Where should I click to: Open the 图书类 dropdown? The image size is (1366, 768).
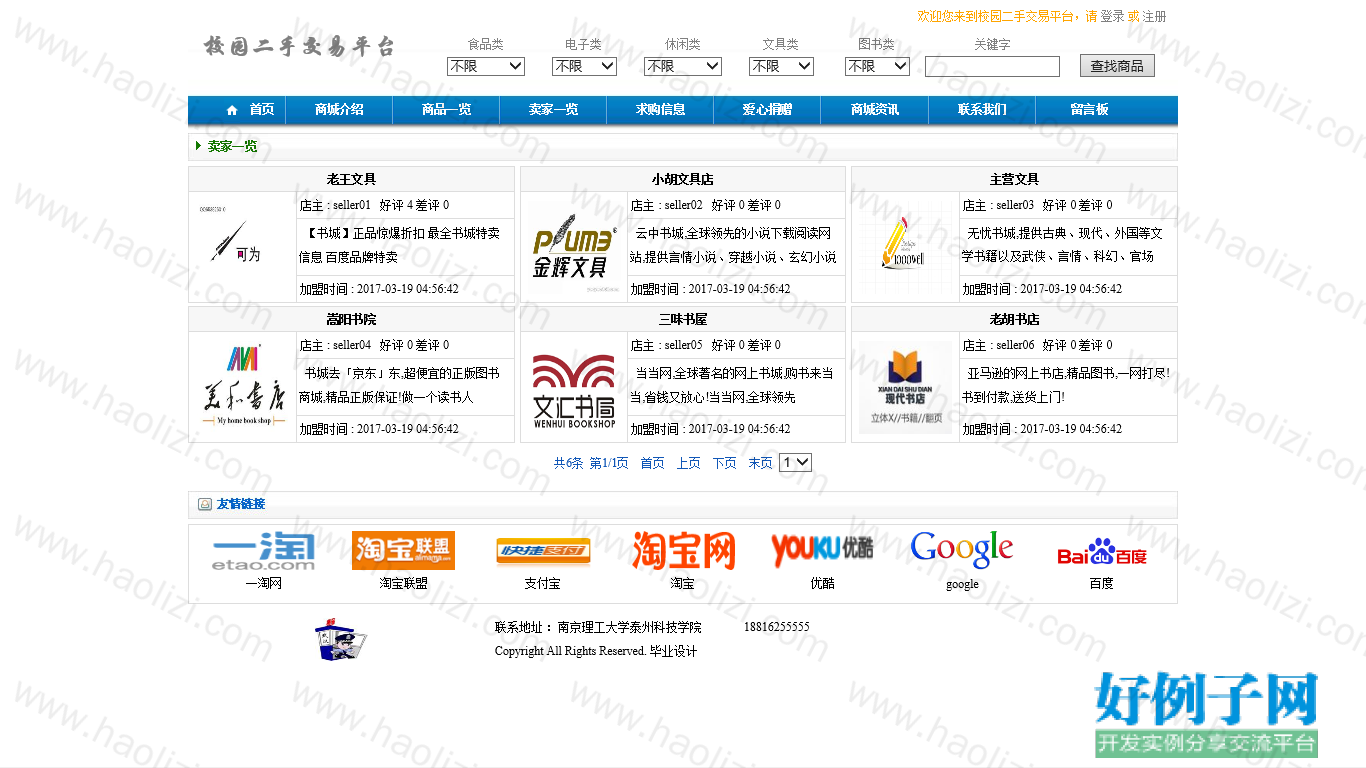click(877, 66)
